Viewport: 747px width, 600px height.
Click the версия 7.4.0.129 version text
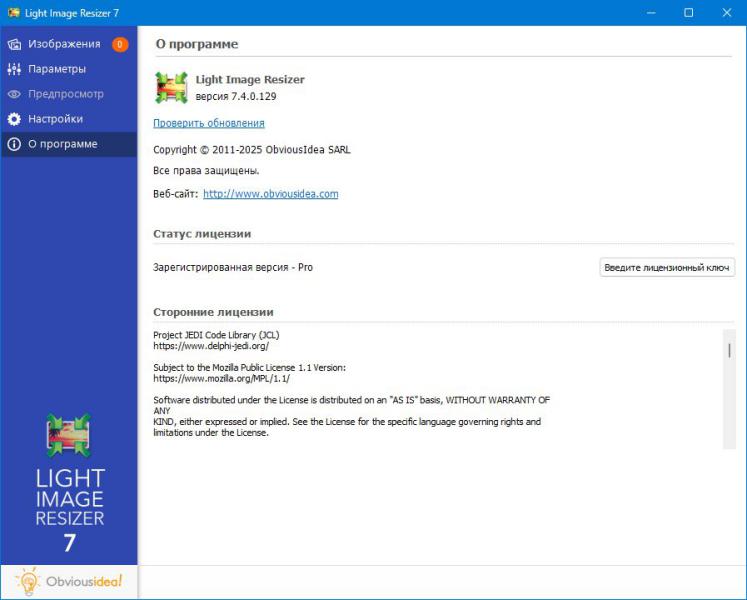pos(236,96)
